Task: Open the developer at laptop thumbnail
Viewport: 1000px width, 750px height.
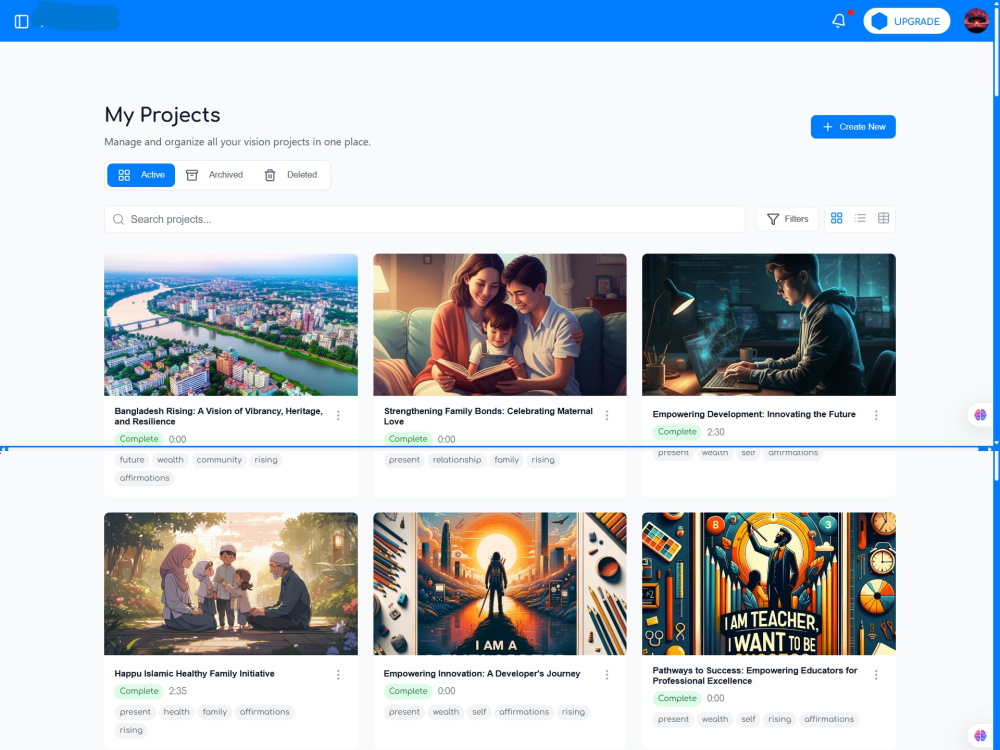Action: [x=768, y=325]
